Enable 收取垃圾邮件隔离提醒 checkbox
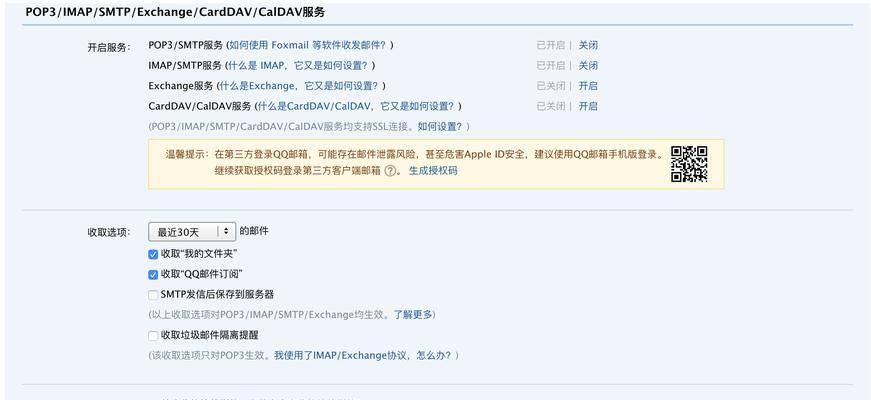The height and width of the screenshot is (400, 871). [153, 336]
